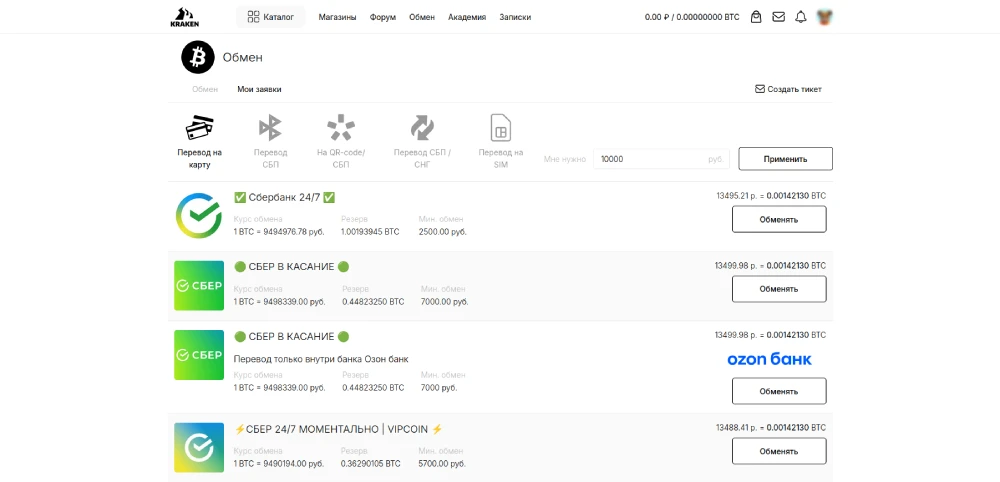Open Записки menu item

click(515, 17)
